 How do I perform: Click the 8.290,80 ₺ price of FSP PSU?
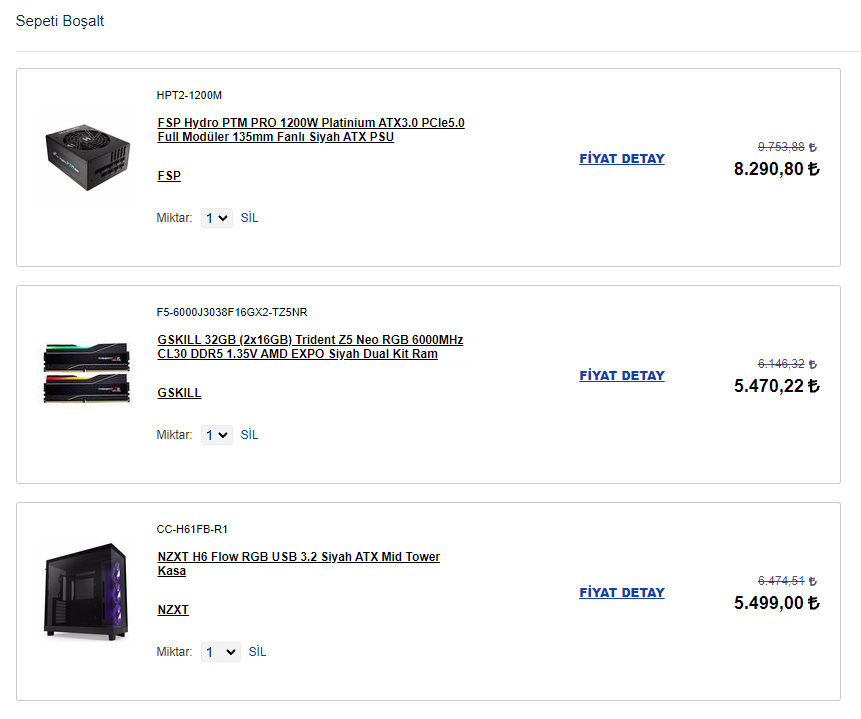(x=776, y=169)
